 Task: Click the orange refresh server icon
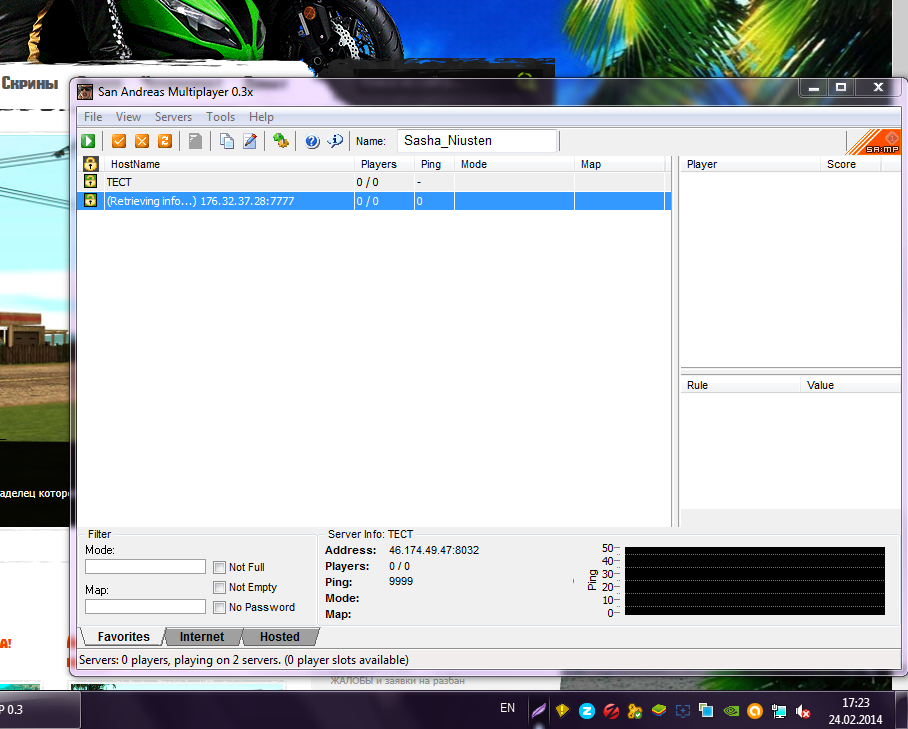tap(165, 141)
